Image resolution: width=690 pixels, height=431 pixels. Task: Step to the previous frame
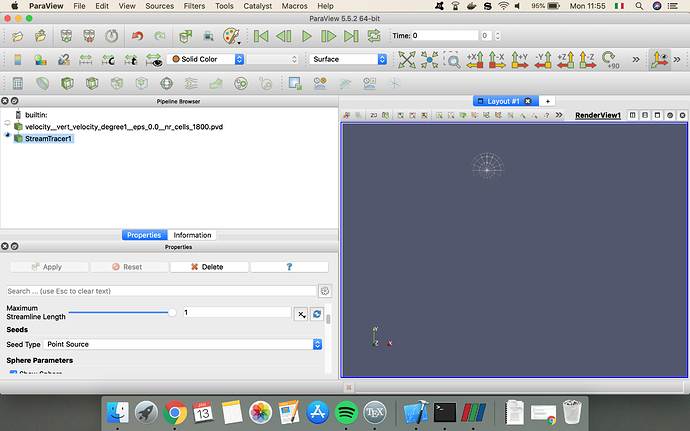point(283,36)
